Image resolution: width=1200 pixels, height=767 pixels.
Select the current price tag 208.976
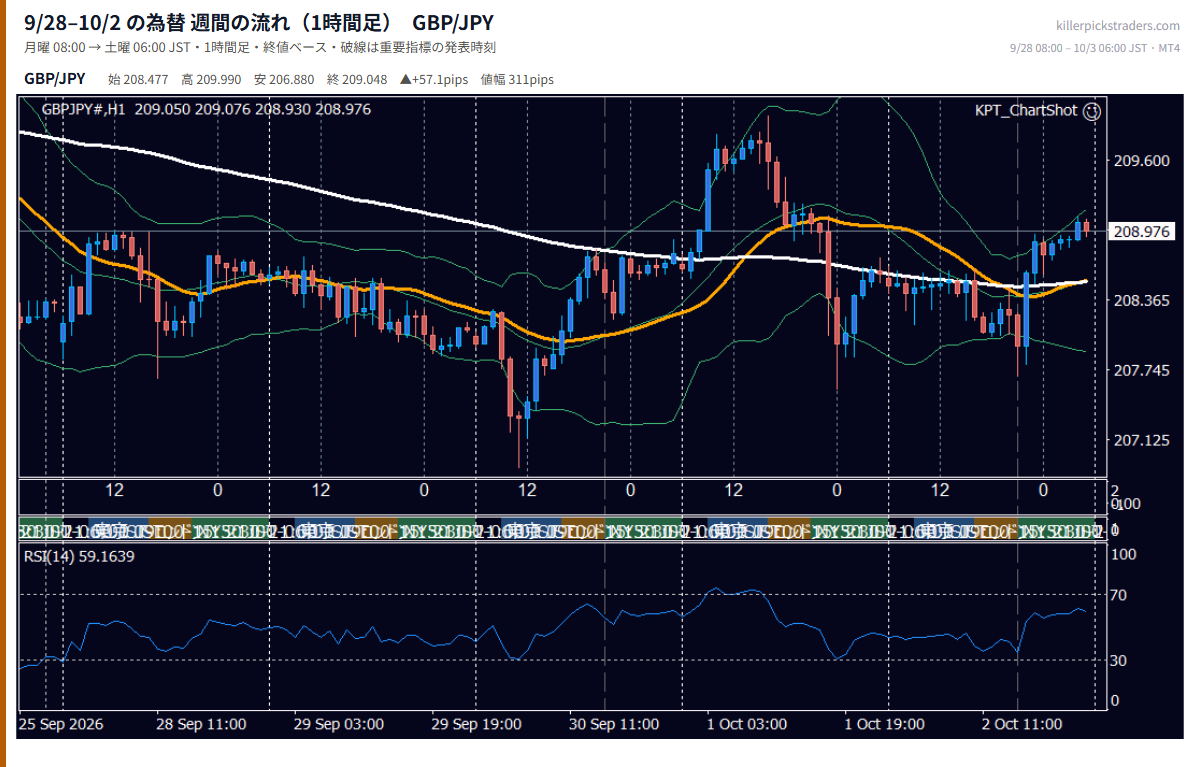click(1141, 231)
